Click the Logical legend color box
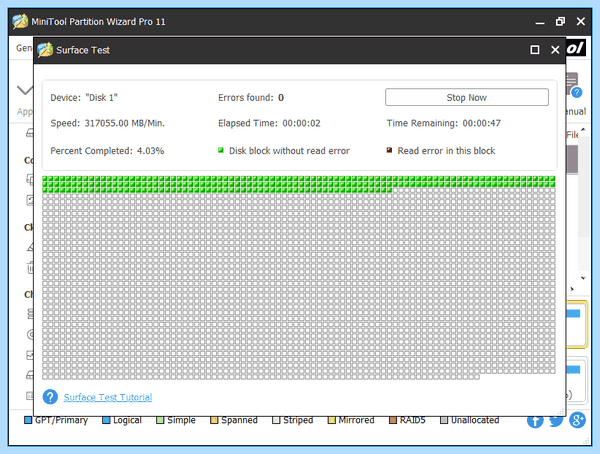The image size is (600, 454). click(x=106, y=420)
